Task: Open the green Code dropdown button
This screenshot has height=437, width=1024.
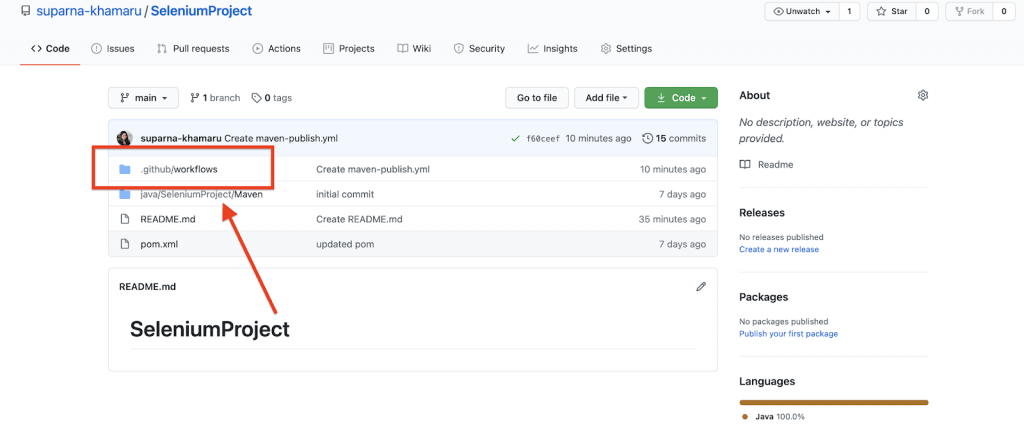Action: tap(681, 98)
